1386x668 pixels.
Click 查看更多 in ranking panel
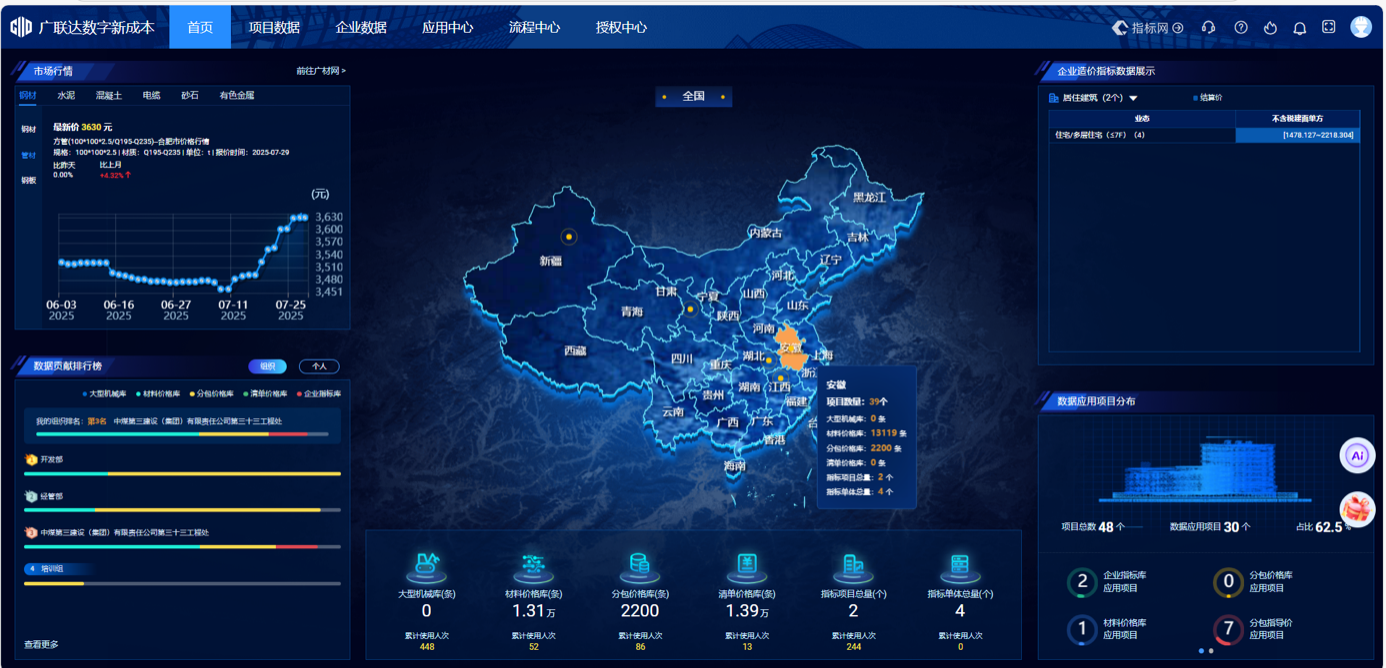(x=41, y=644)
